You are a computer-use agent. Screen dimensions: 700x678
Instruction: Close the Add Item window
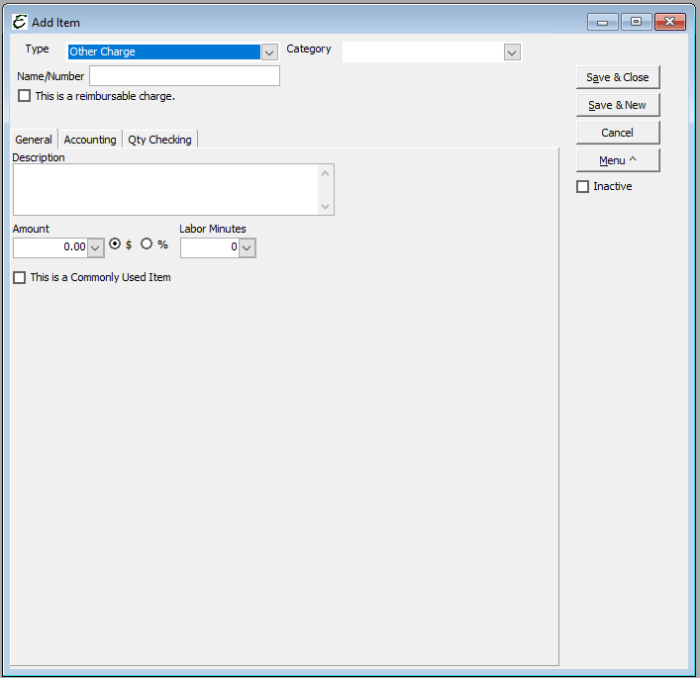(669, 22)
